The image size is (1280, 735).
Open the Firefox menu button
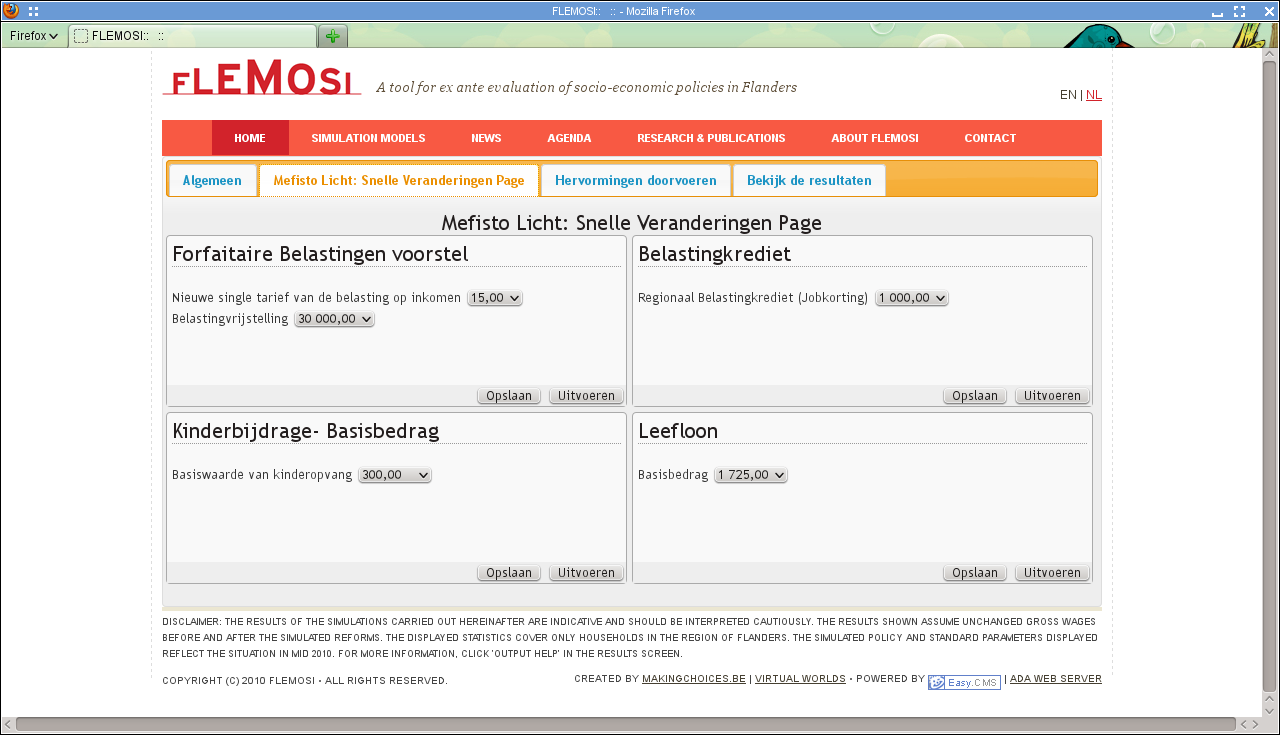[x=33, y=36]
